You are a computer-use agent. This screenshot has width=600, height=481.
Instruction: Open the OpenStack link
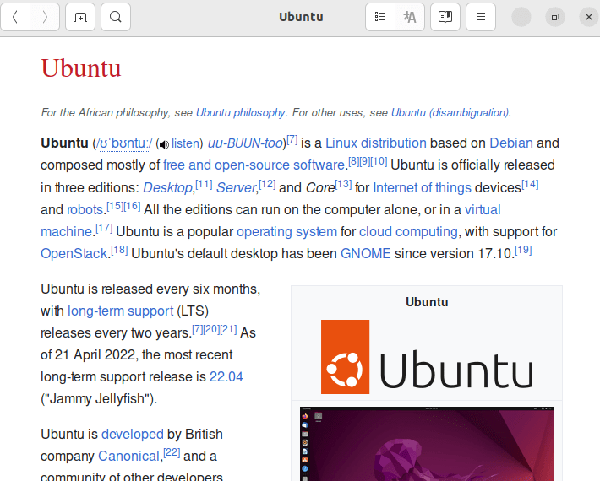point(74,254)
